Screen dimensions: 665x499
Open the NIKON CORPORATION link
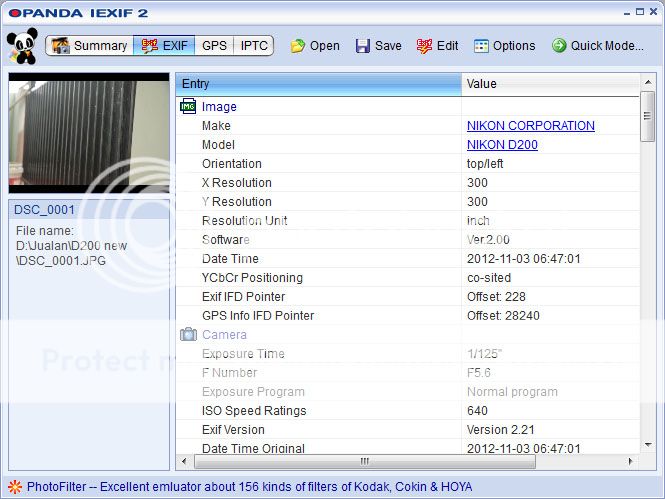530,126
